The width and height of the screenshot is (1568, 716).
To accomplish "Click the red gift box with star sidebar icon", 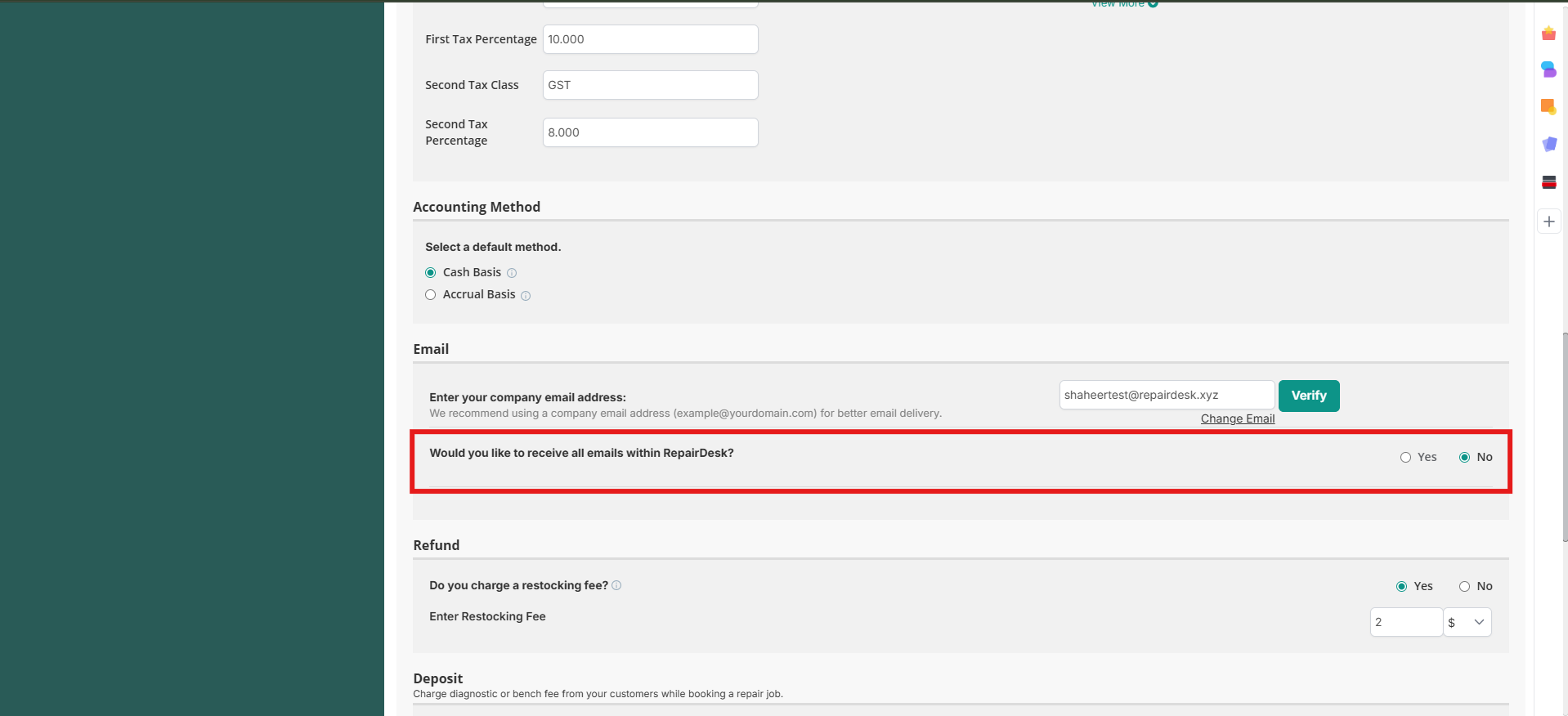I will pyautogui.click(x=1548, y=34).
